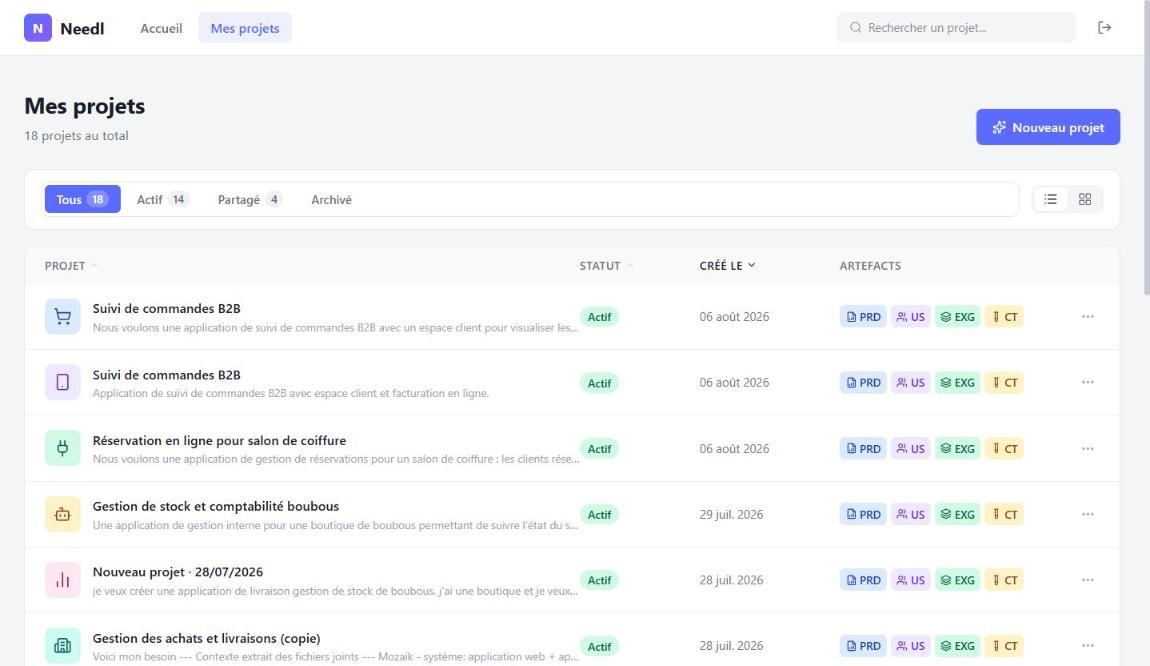The image size is (1150, 666).
Task: Click date 29 juil. 2026
Action: 731,514
